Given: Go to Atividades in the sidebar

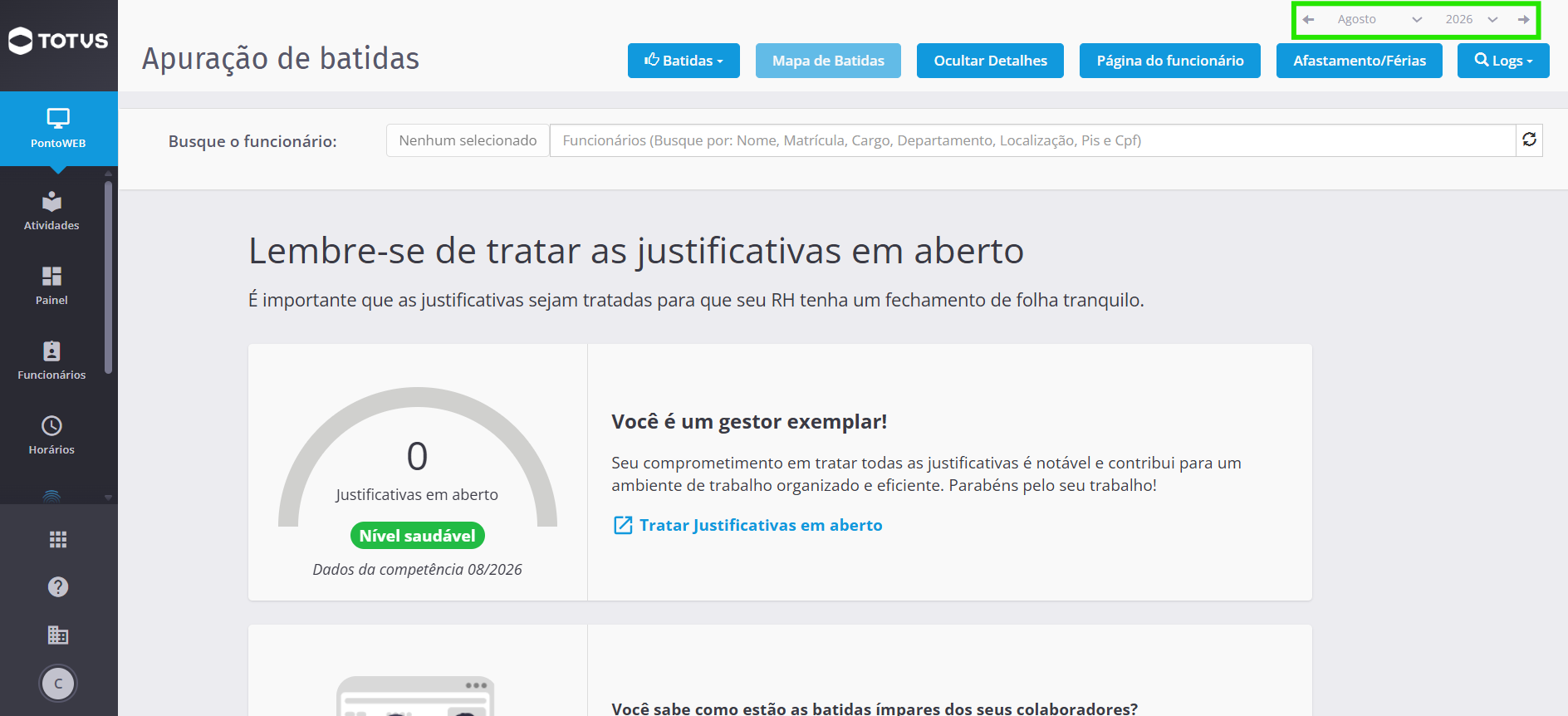Looking at the screenshot, I should coord(51,212).
